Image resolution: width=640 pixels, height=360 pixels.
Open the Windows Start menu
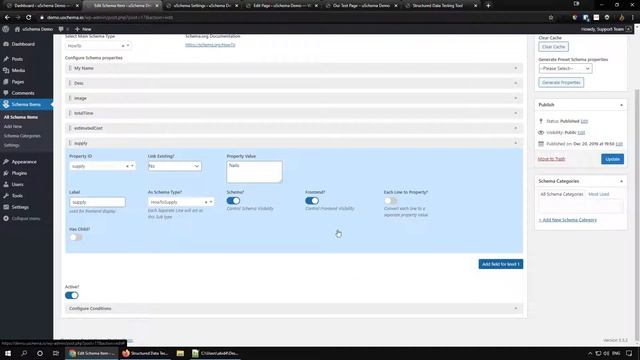[8, 353]
